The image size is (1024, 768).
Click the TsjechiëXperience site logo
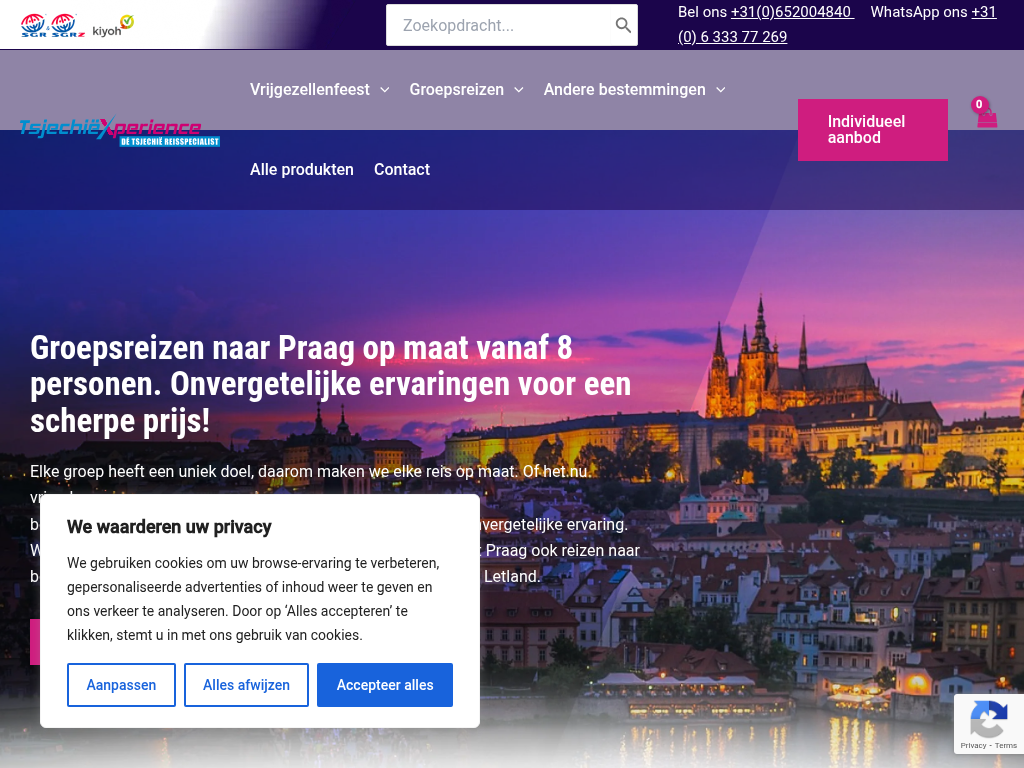tap(119, 131)
